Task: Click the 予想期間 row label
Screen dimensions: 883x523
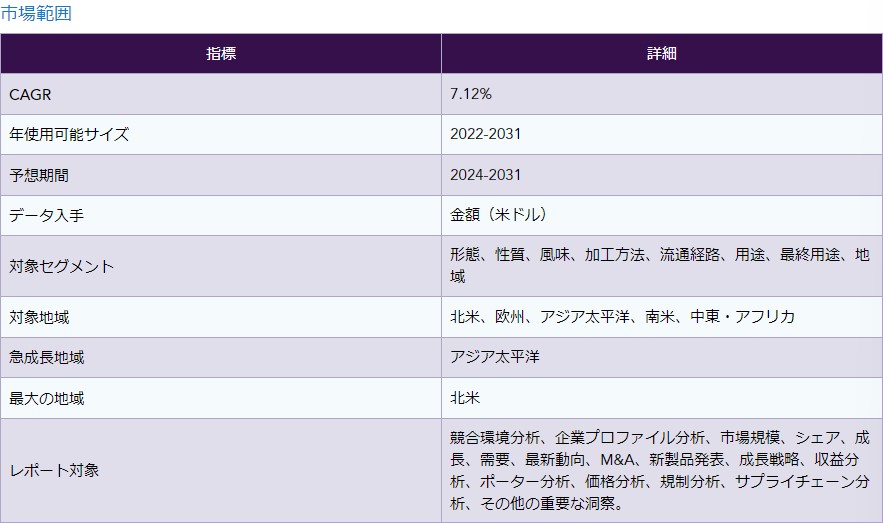Action: tap(39, 175)
